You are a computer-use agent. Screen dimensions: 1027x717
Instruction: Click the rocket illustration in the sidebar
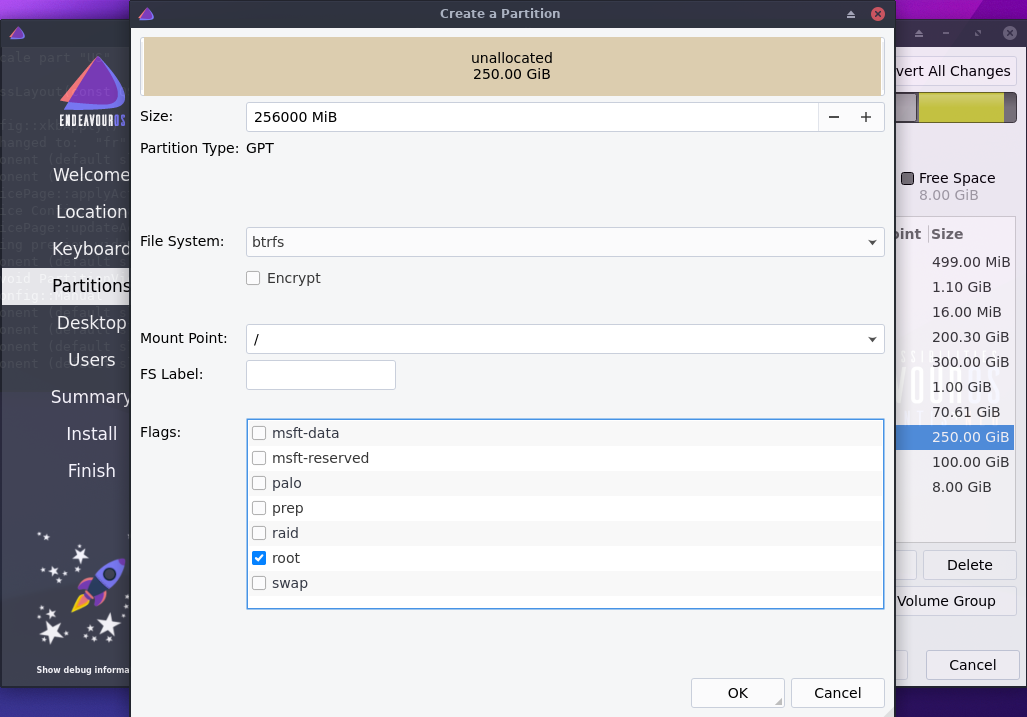[x=98, y=585]
